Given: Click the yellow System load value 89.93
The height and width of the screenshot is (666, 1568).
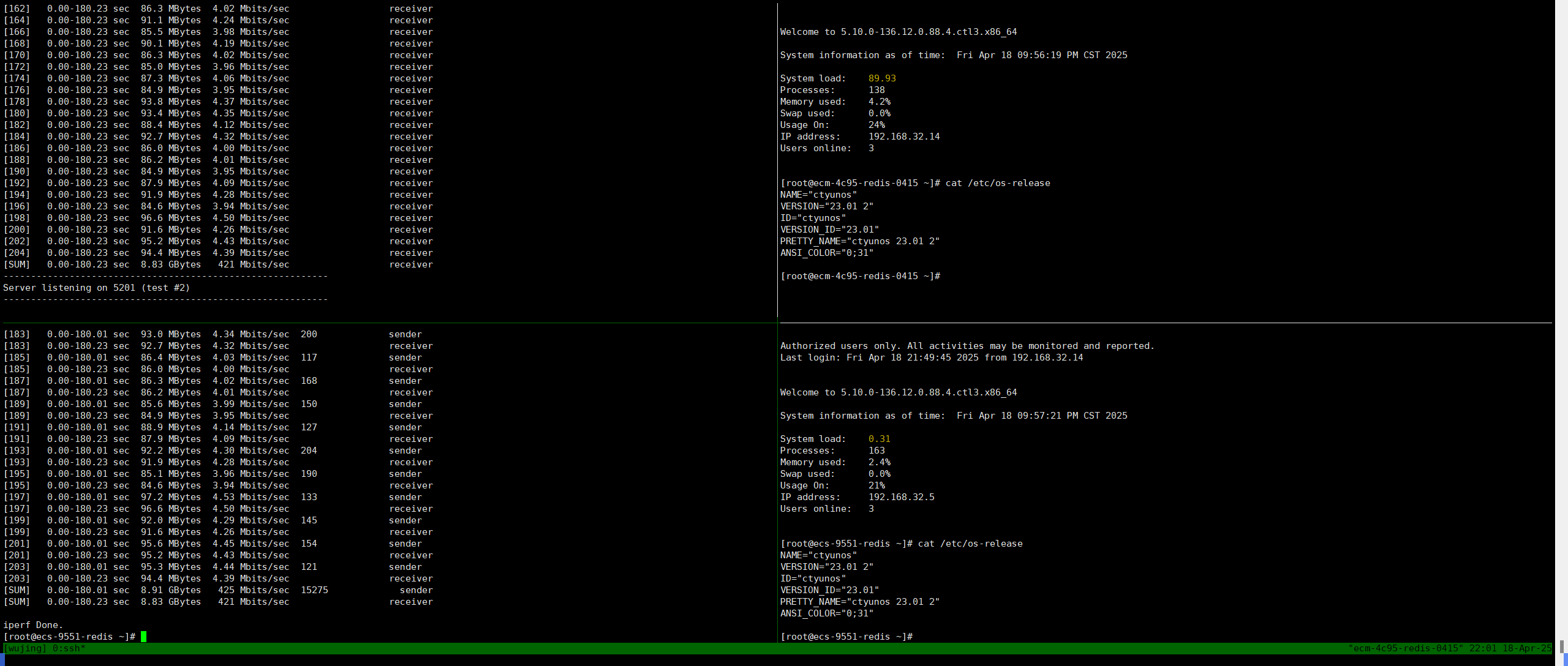Looking at the screenshot, I should coord(882,78).
